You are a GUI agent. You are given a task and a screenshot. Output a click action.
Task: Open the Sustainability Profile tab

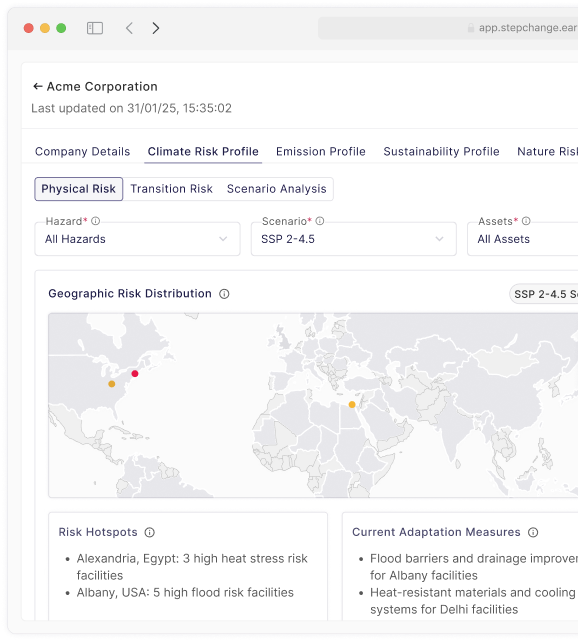click(441, 152)
